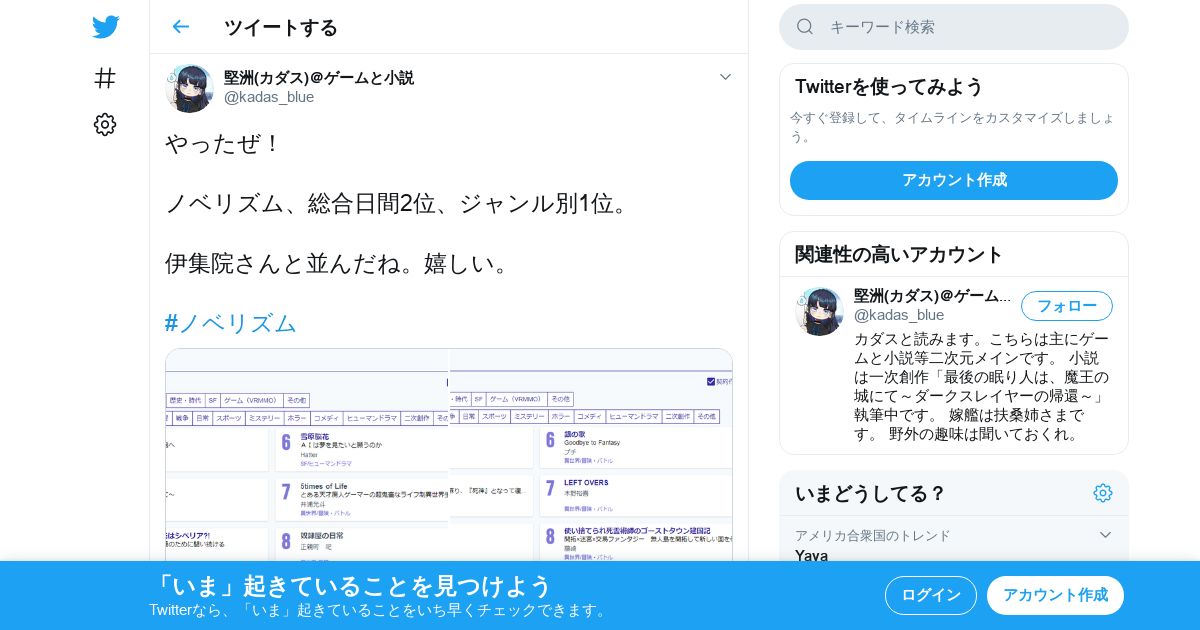The image size is (1200, 630).
Task: Click the ツイートする page header
Action: [x=281, y=27]
